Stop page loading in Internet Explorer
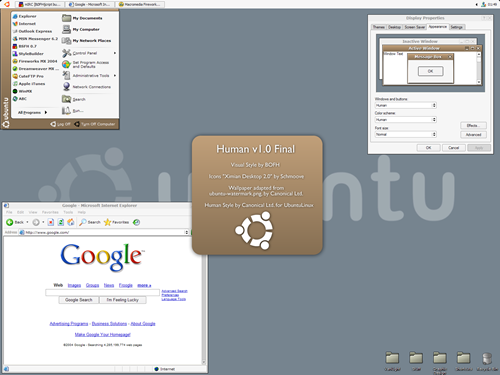 click(x=51, y=222)
